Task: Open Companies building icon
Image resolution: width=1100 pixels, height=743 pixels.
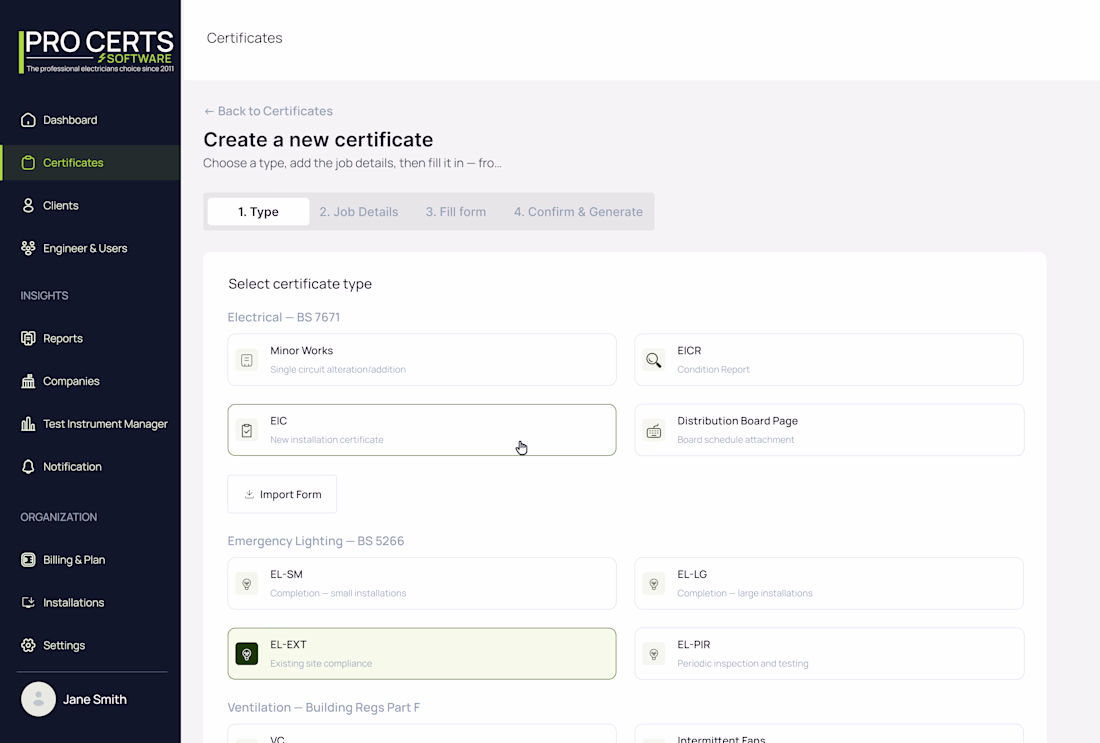Action: (28, 381)
